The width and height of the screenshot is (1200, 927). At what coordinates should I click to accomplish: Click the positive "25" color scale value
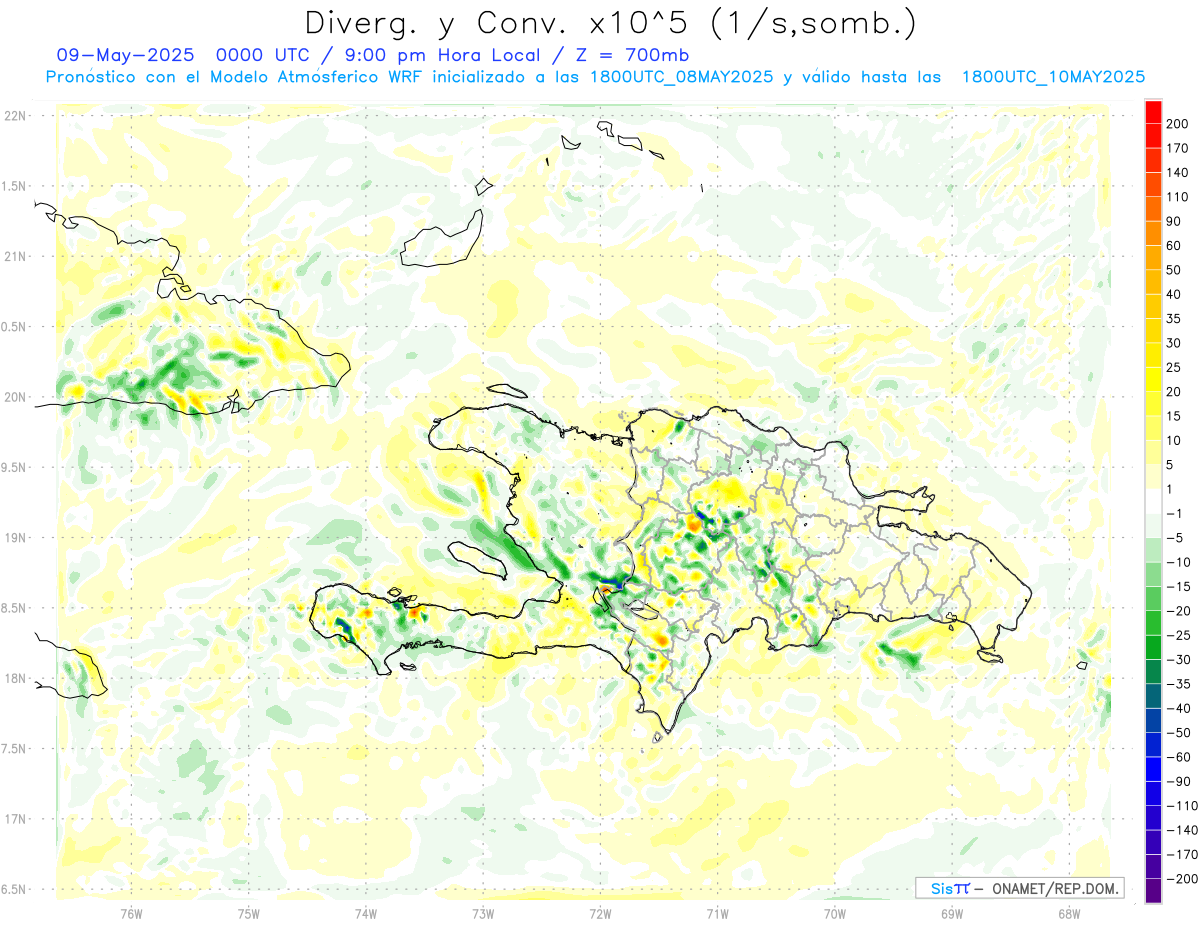(1174, 367)
